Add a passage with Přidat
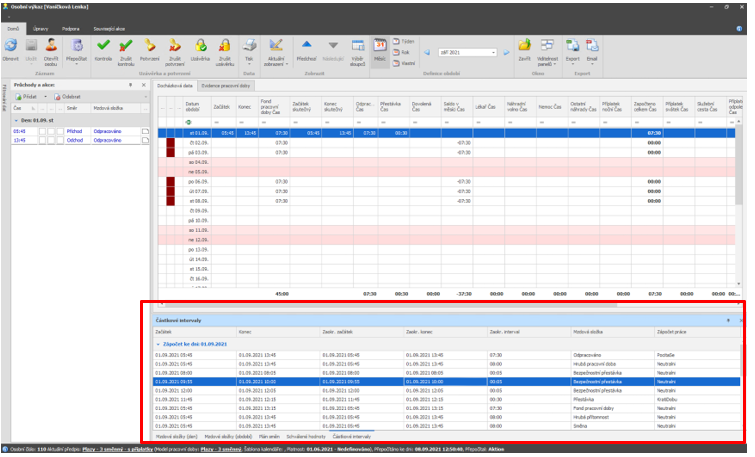 (26, 97)
